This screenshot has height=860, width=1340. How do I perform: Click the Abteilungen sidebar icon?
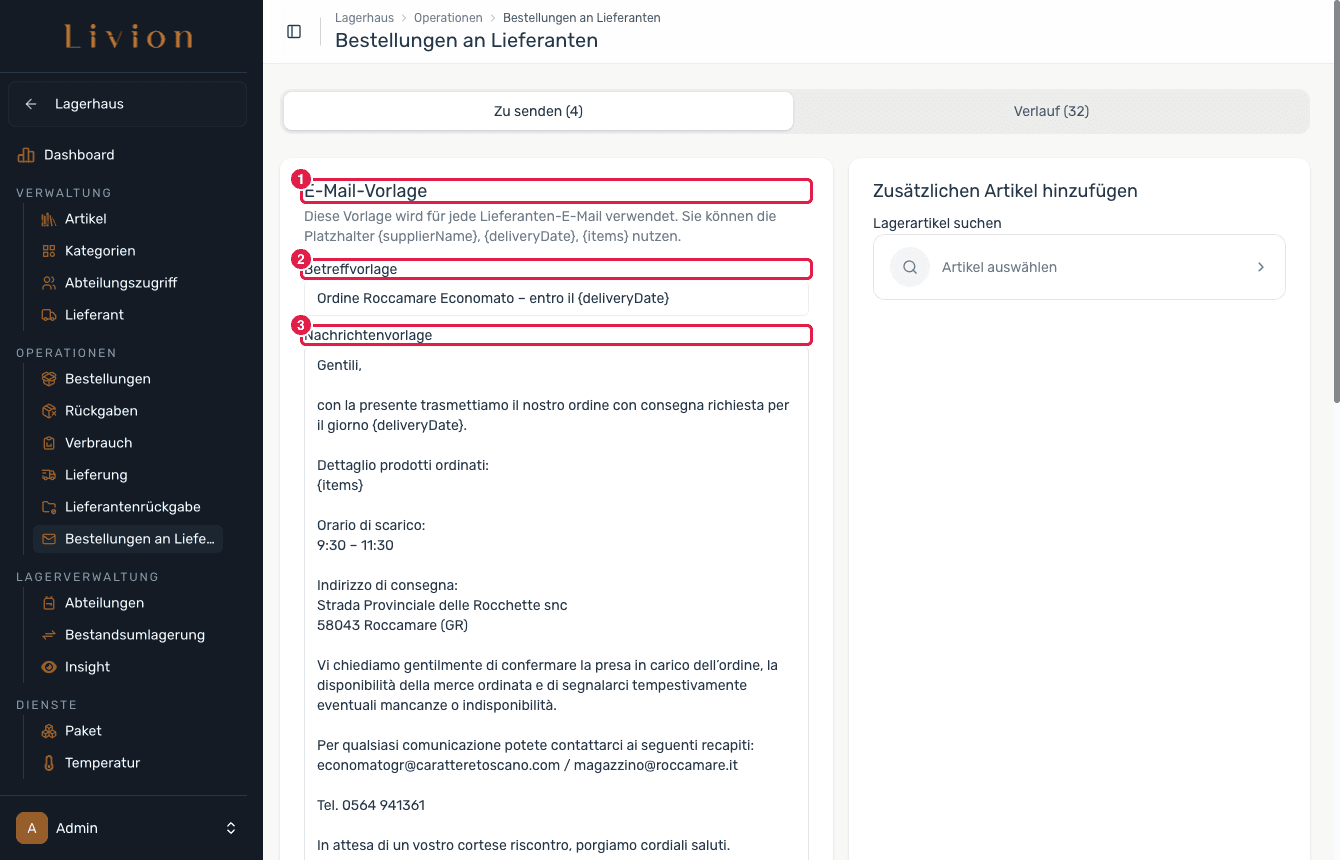click(49, 603)
